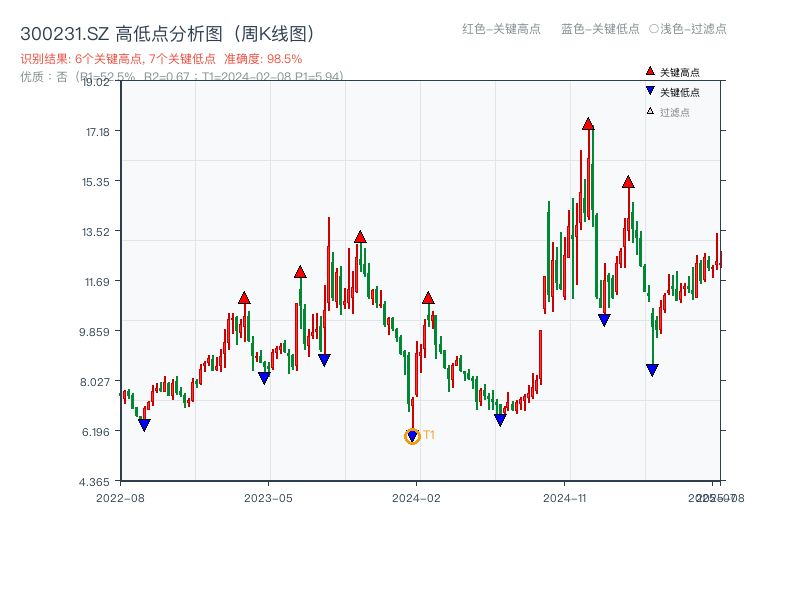The image size is (800, 600).
Task: Select the rightmost blue 关键低点 marker near 8.4
Action: 652,370
